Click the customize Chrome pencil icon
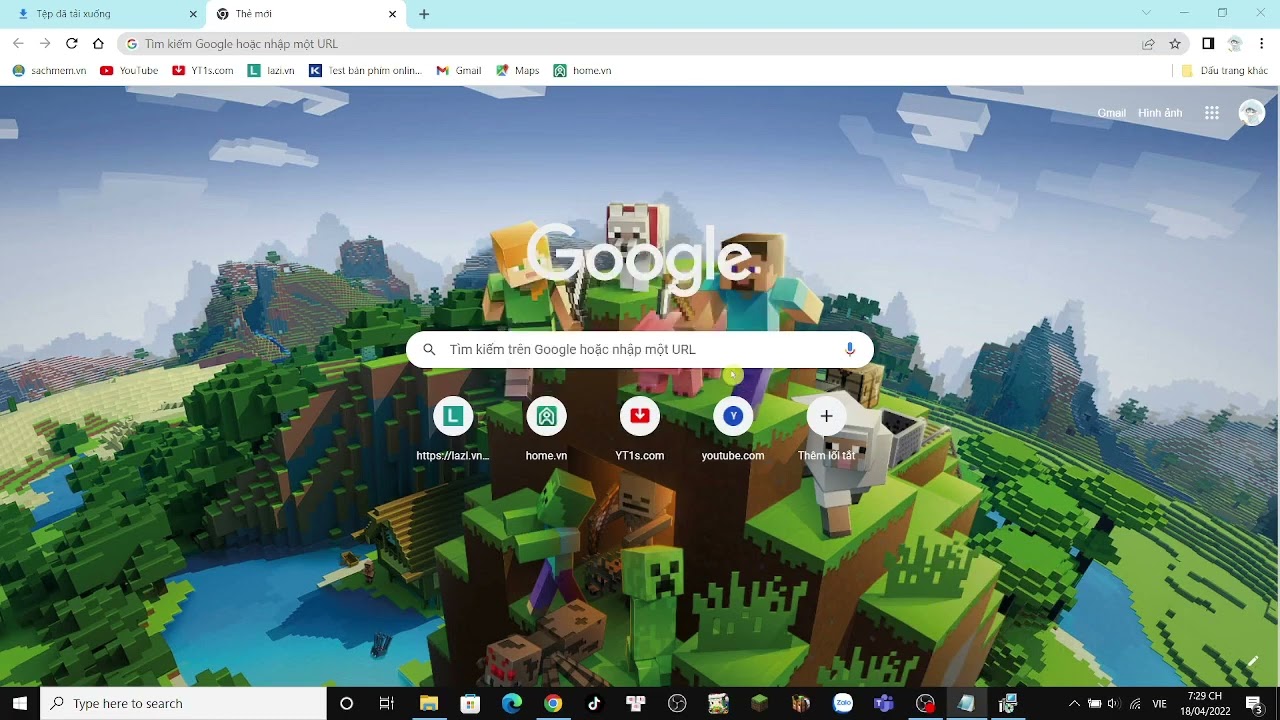 (1252, 661)
